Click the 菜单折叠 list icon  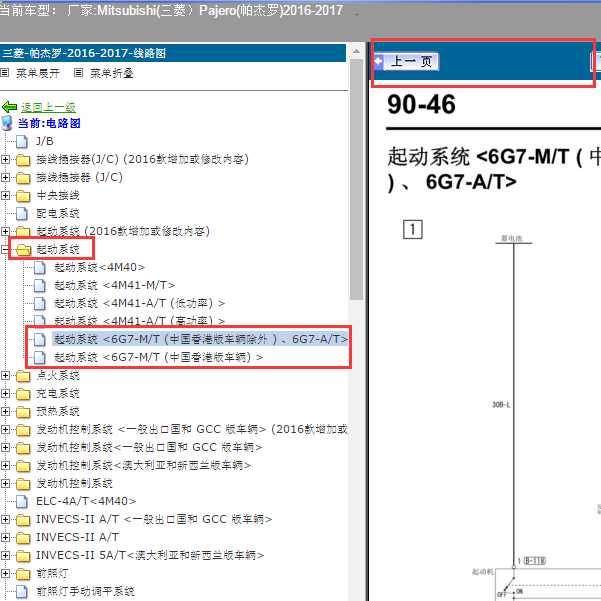click(x=78, y=72)
